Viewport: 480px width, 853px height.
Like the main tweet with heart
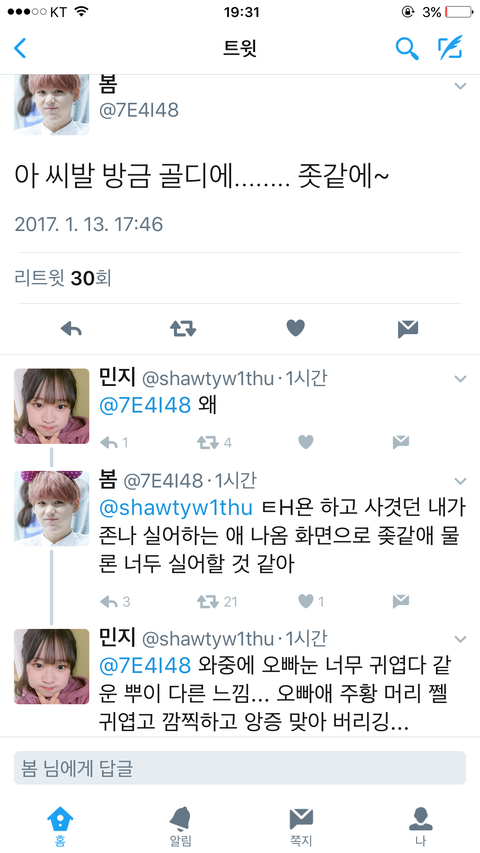click(x=296, y=329)
